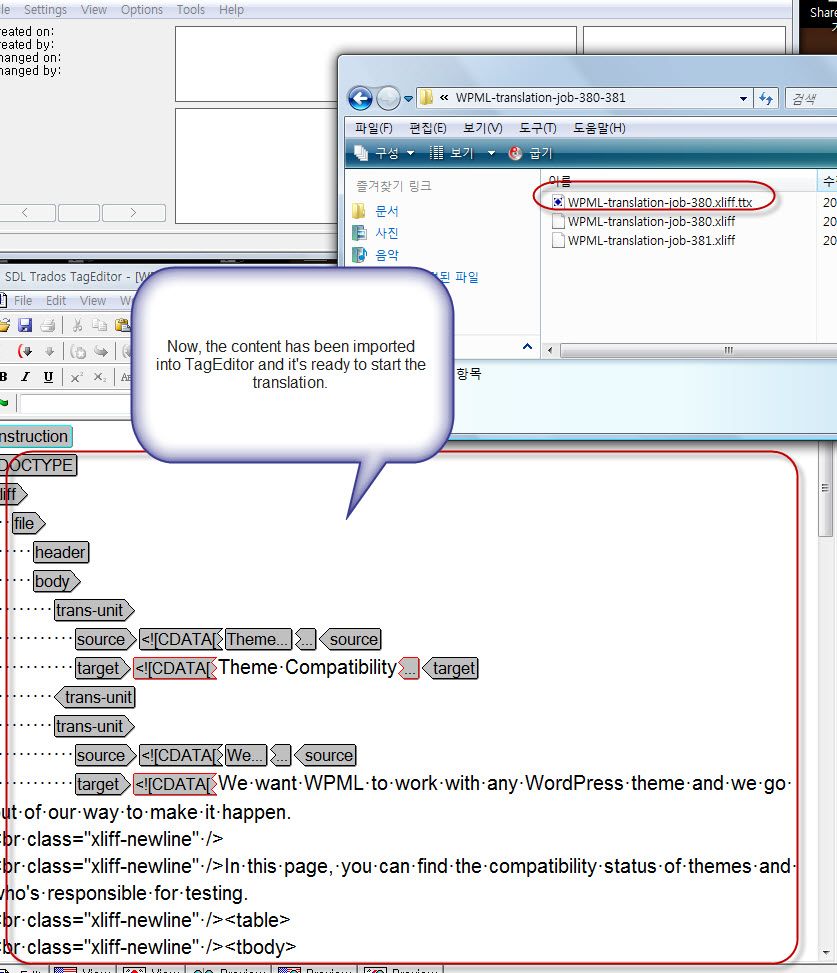Click the grey curved-arrow Copy source icon
Viewport: 837px width, 973px height.
[x=101, y=352]
